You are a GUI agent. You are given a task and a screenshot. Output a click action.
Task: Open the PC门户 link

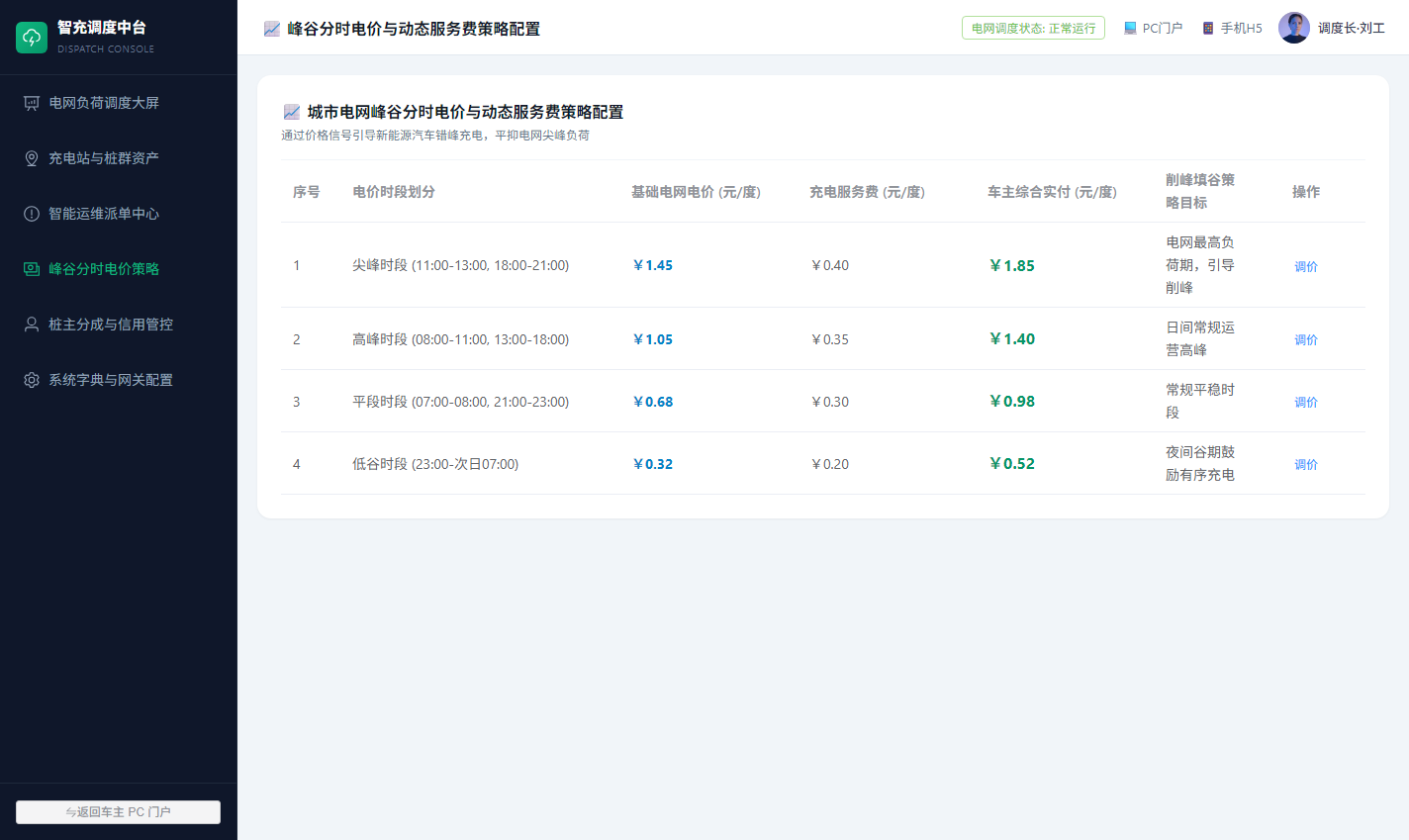click(x=1153, y=28)
